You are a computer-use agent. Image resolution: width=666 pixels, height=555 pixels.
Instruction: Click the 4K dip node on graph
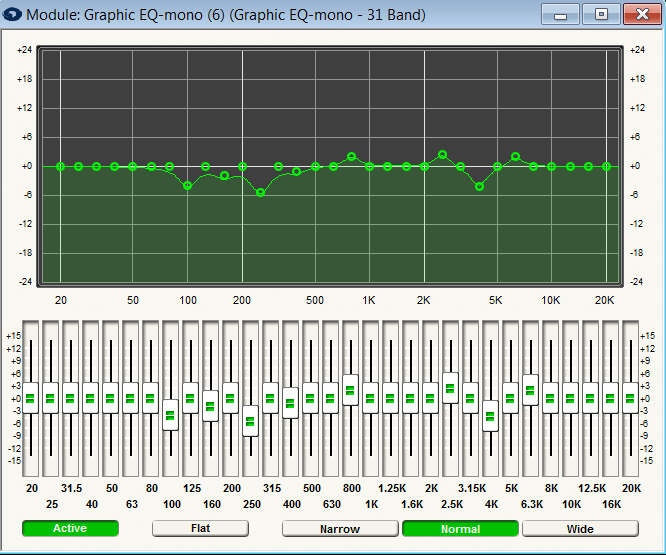pyautogui.click(x=480, y=186)
